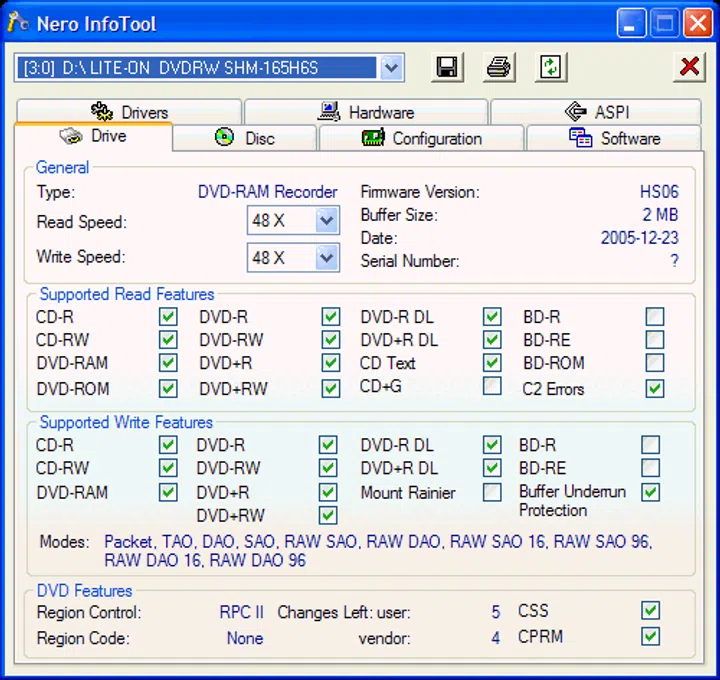
Task: Click the DVD-RAM Recorder type value
Action: pyautogui.click(x=268, y=191)
